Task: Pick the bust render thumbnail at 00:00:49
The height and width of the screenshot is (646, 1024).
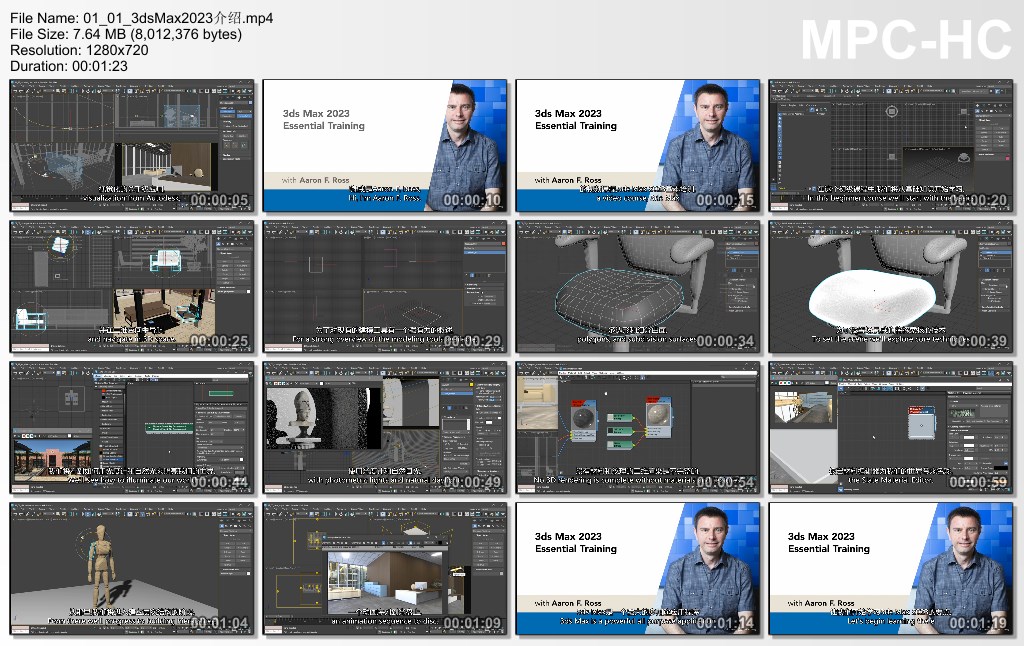Action: pyautogui.click(x=385, y=428)
